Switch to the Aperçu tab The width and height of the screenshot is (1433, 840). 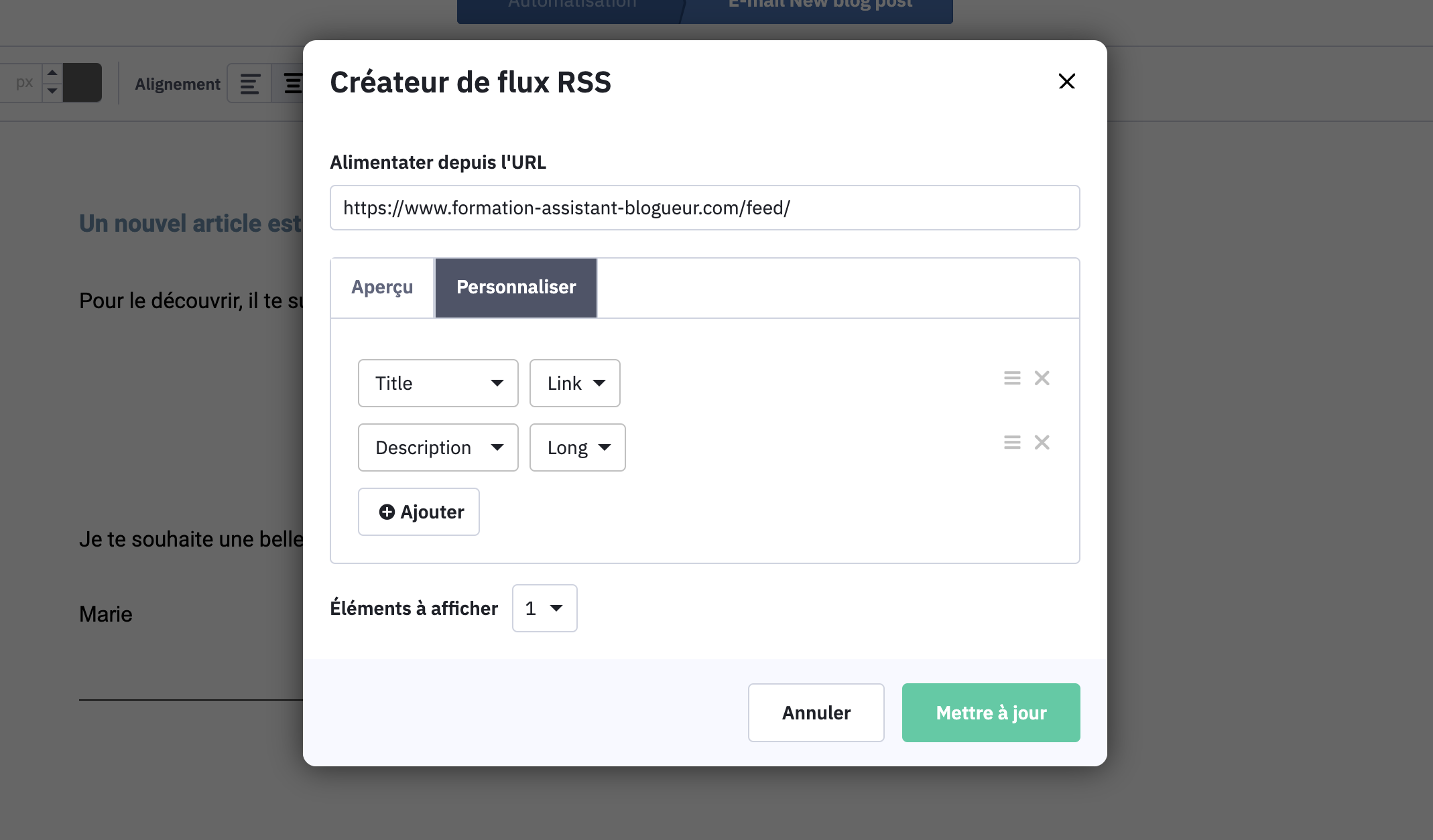coord(382,287)
